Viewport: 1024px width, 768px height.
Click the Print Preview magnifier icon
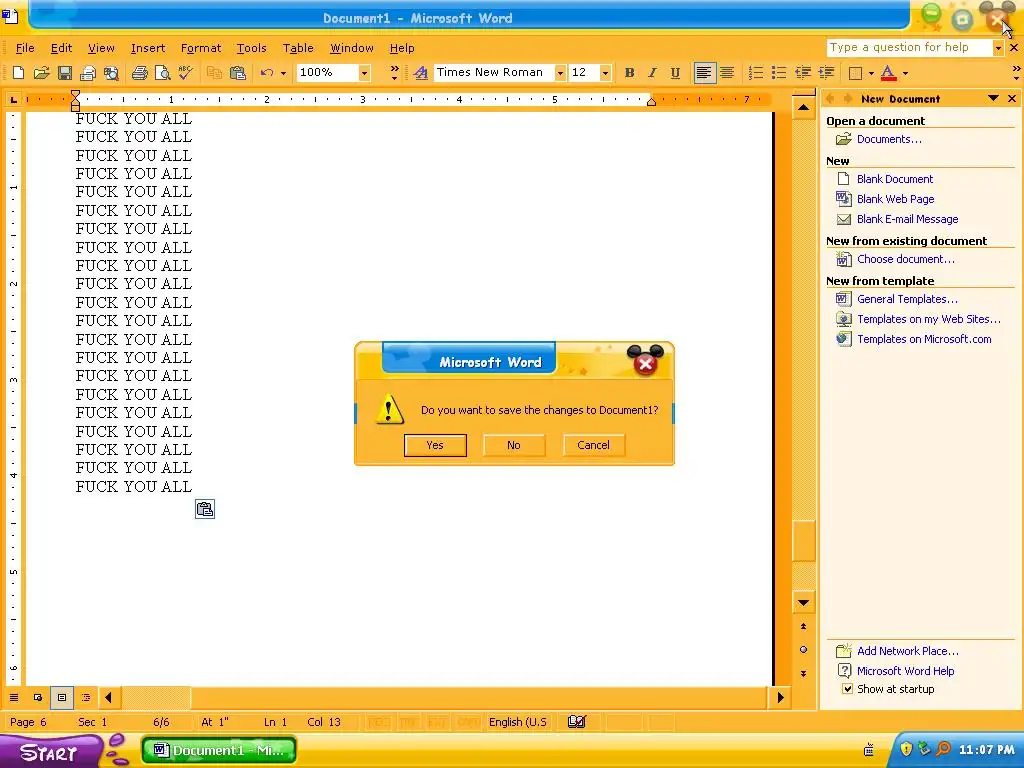pos(163,72)
